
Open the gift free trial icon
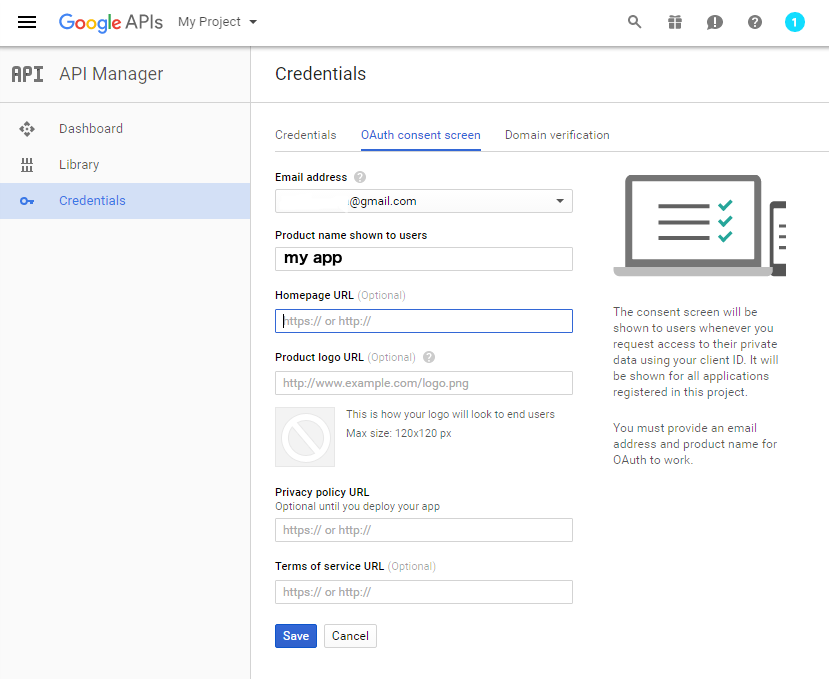click(x=675, y=22)
